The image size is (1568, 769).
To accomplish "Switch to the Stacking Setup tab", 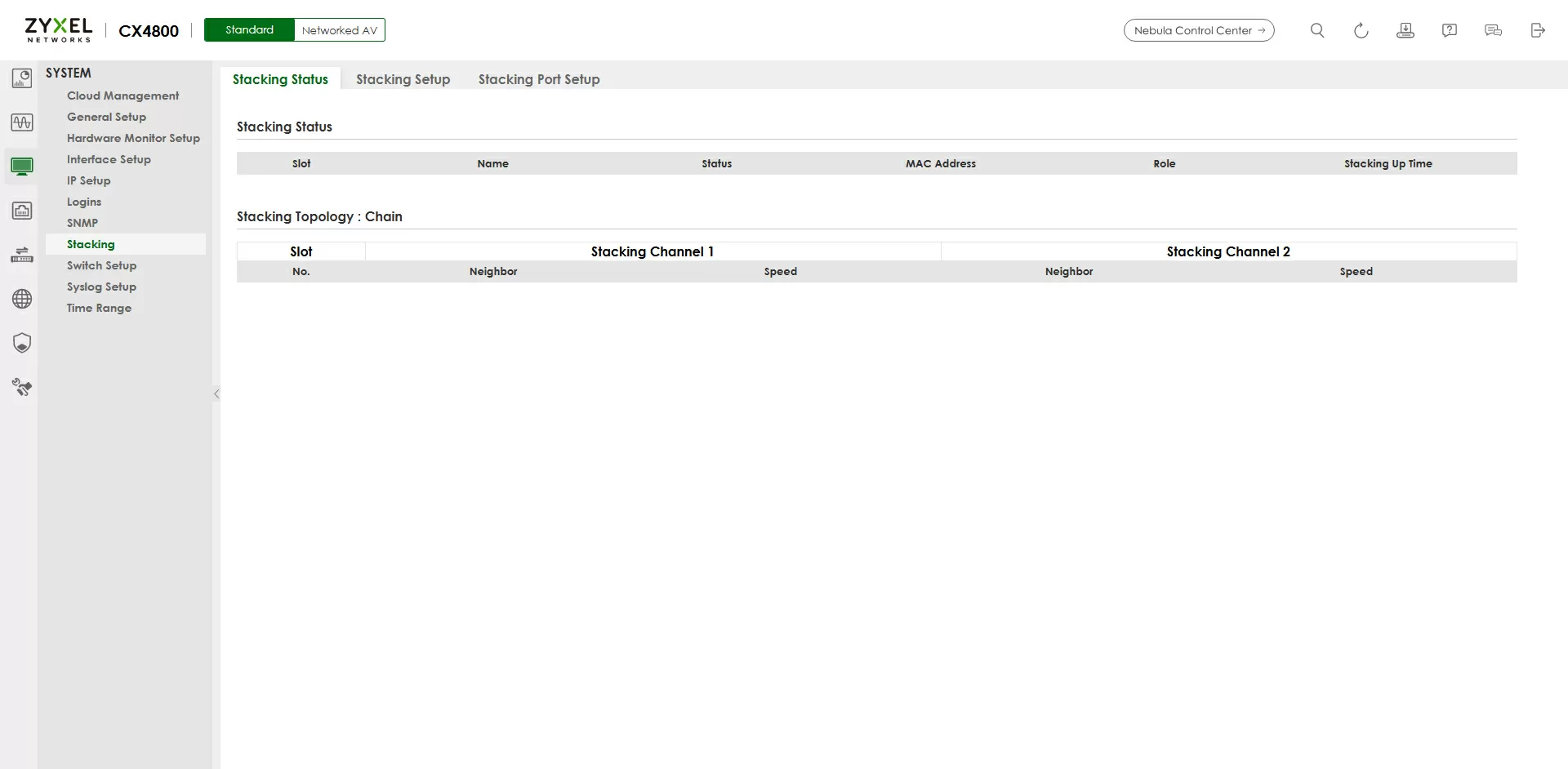I will pyautogui.click(x=403, y=79).
